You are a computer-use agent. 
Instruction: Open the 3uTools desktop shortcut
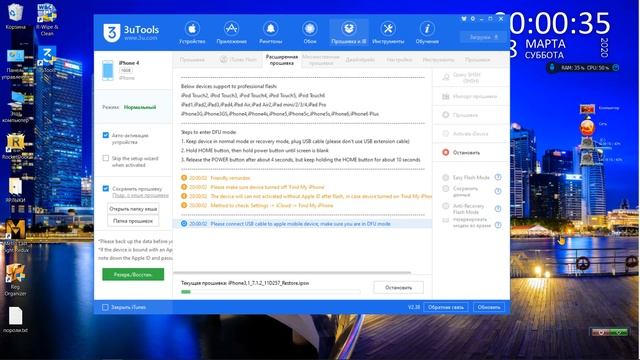[47, 59]
